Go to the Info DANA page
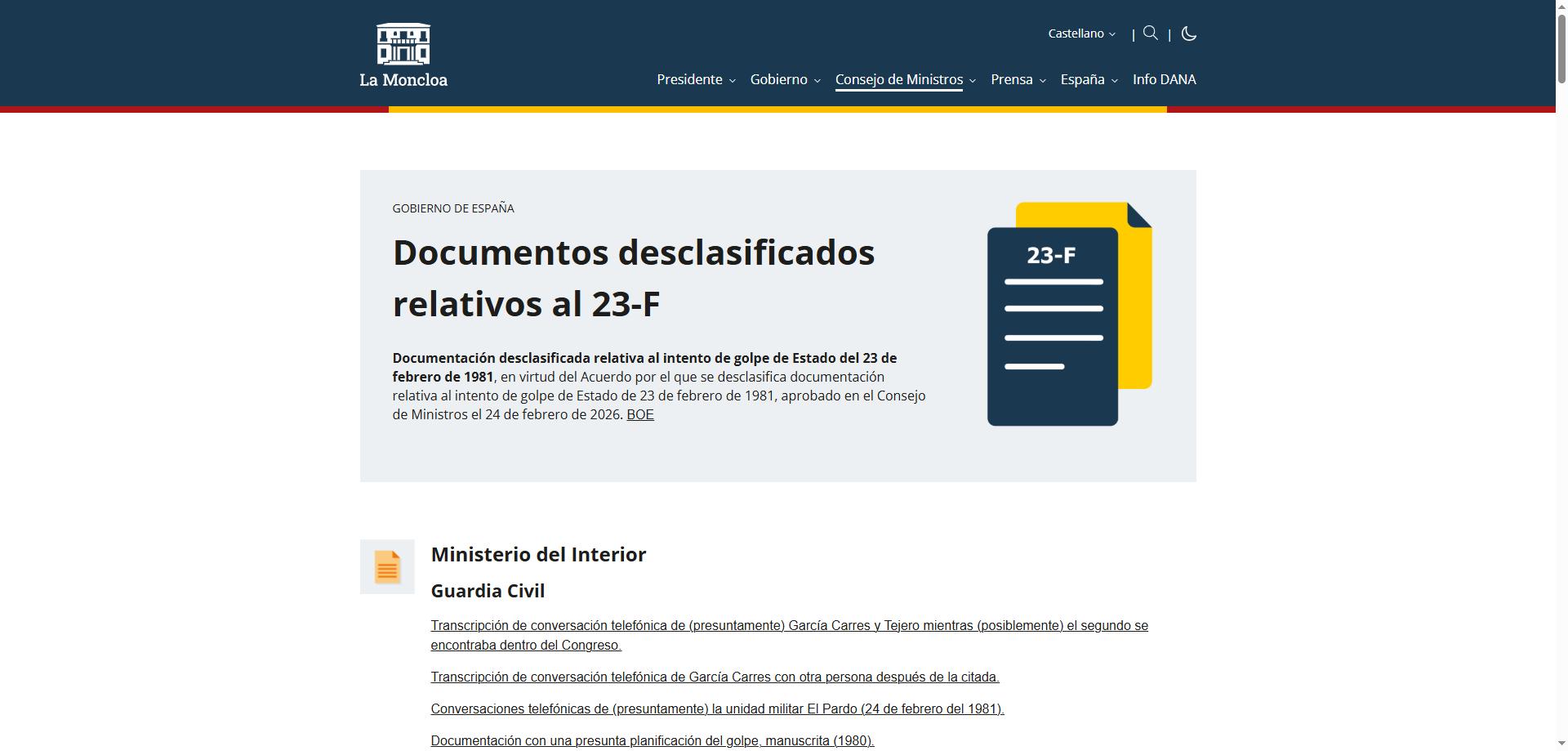1568x751 pixels. click(1164, 80)
